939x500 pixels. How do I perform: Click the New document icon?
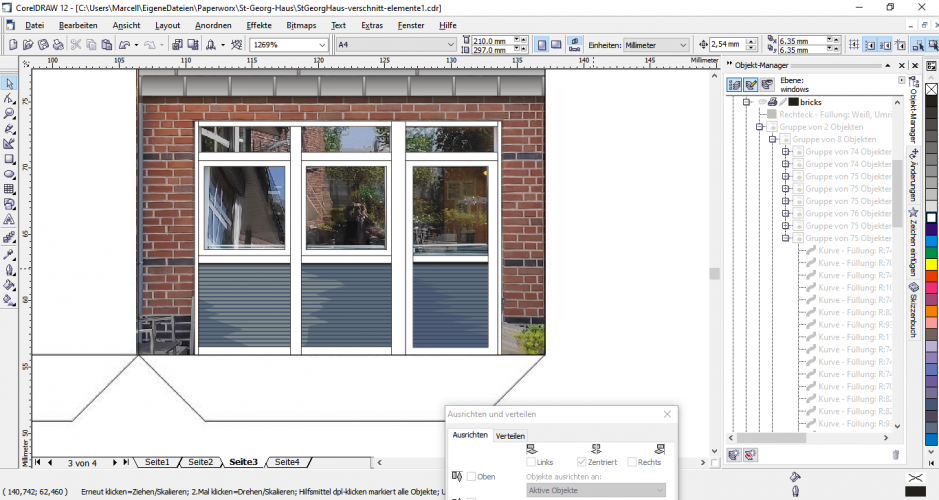point(13,45)
